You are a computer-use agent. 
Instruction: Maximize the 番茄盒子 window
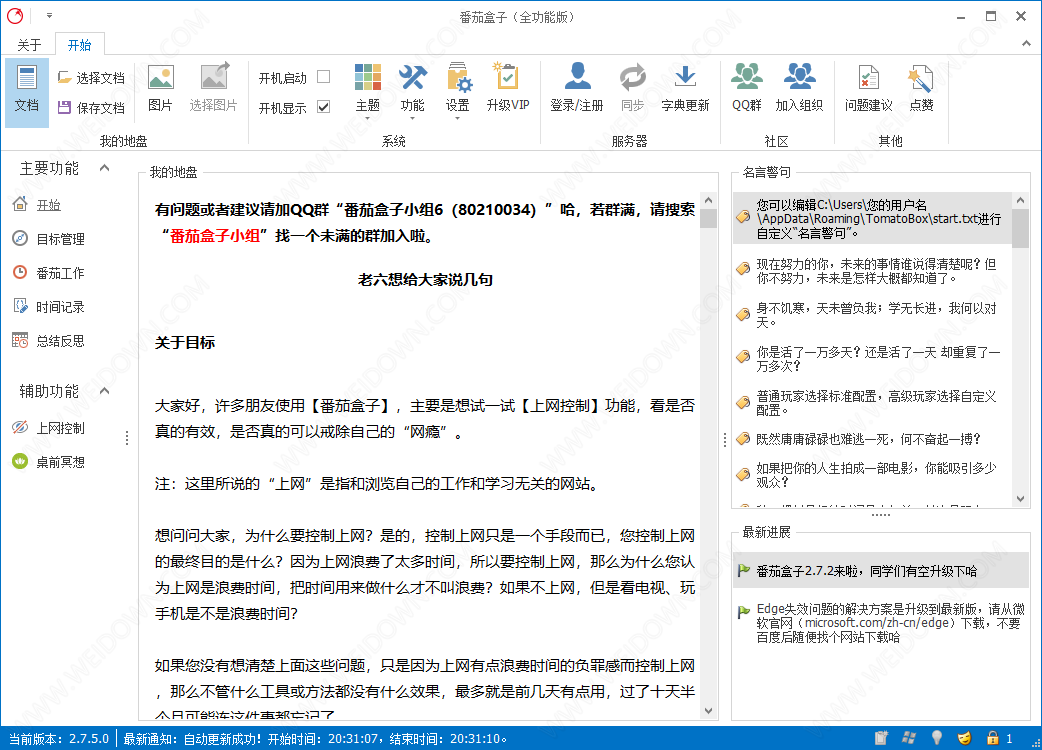(x=991, y=17)
